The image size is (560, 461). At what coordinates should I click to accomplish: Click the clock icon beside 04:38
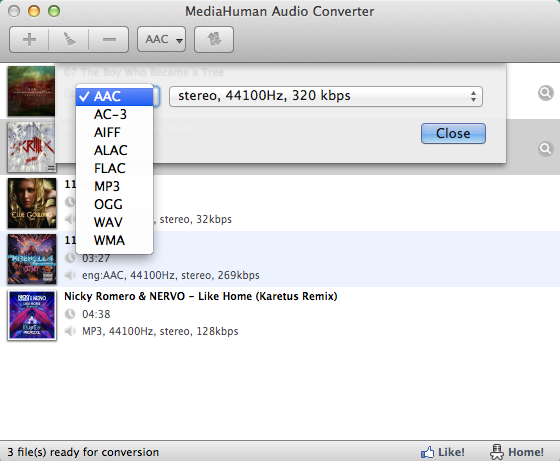(x=70, y=314)
